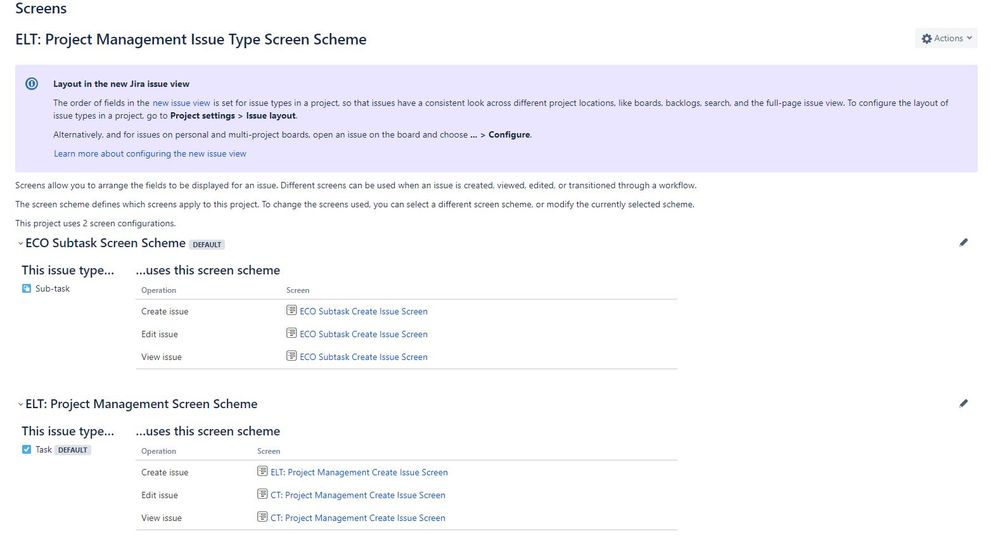998x547 pixels.
Task: Click 'Edit issue' operation in ECO Subtask table
Action: pyautogui.click(x=160, y=334)
